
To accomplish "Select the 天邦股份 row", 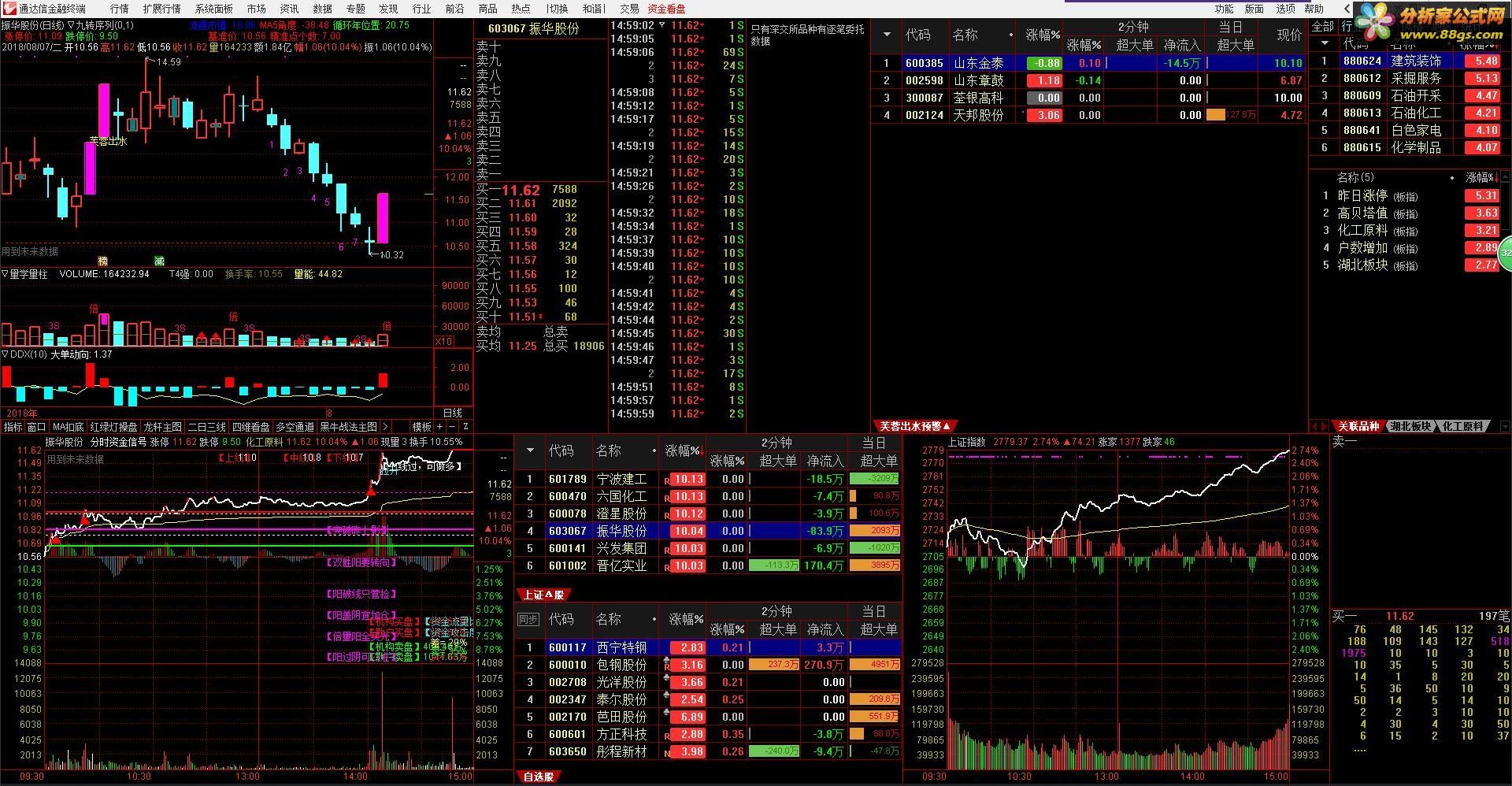I will pos(1088,115).
